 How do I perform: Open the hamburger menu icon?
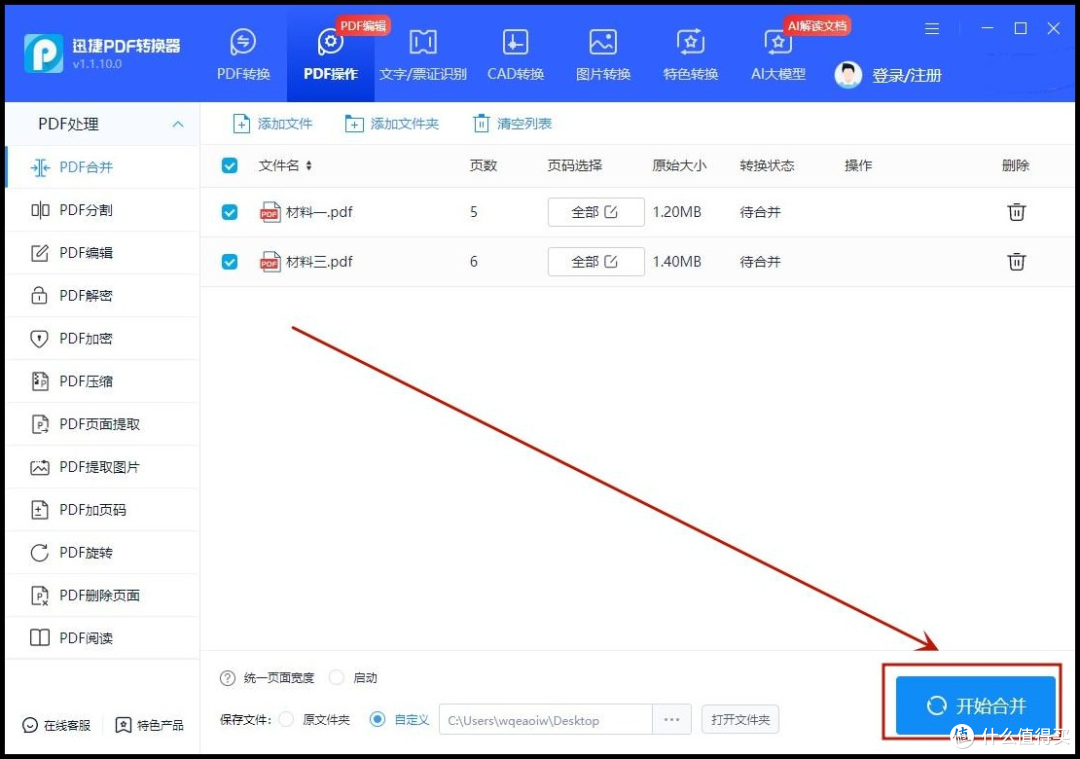(932, 29)
